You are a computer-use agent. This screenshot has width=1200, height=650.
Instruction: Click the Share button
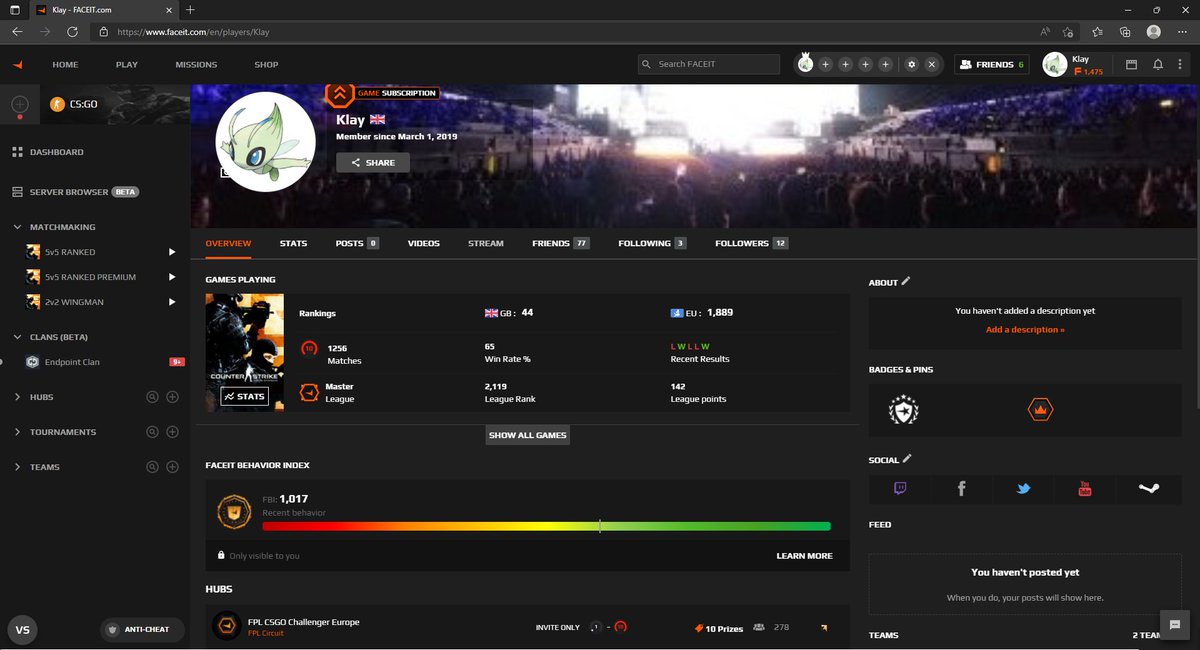click(373, 162)
